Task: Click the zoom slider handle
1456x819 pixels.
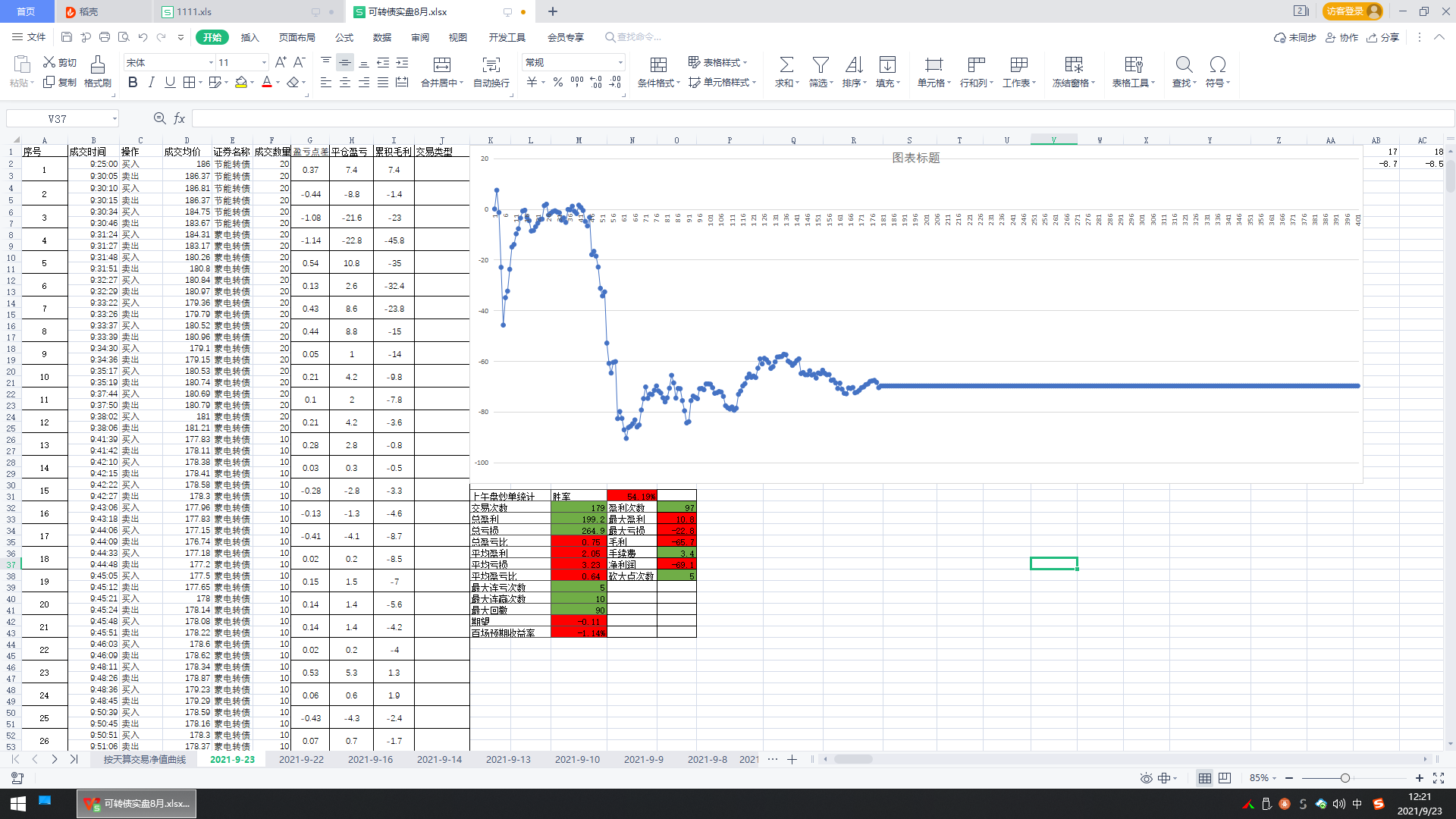Action: [1345, 778]
